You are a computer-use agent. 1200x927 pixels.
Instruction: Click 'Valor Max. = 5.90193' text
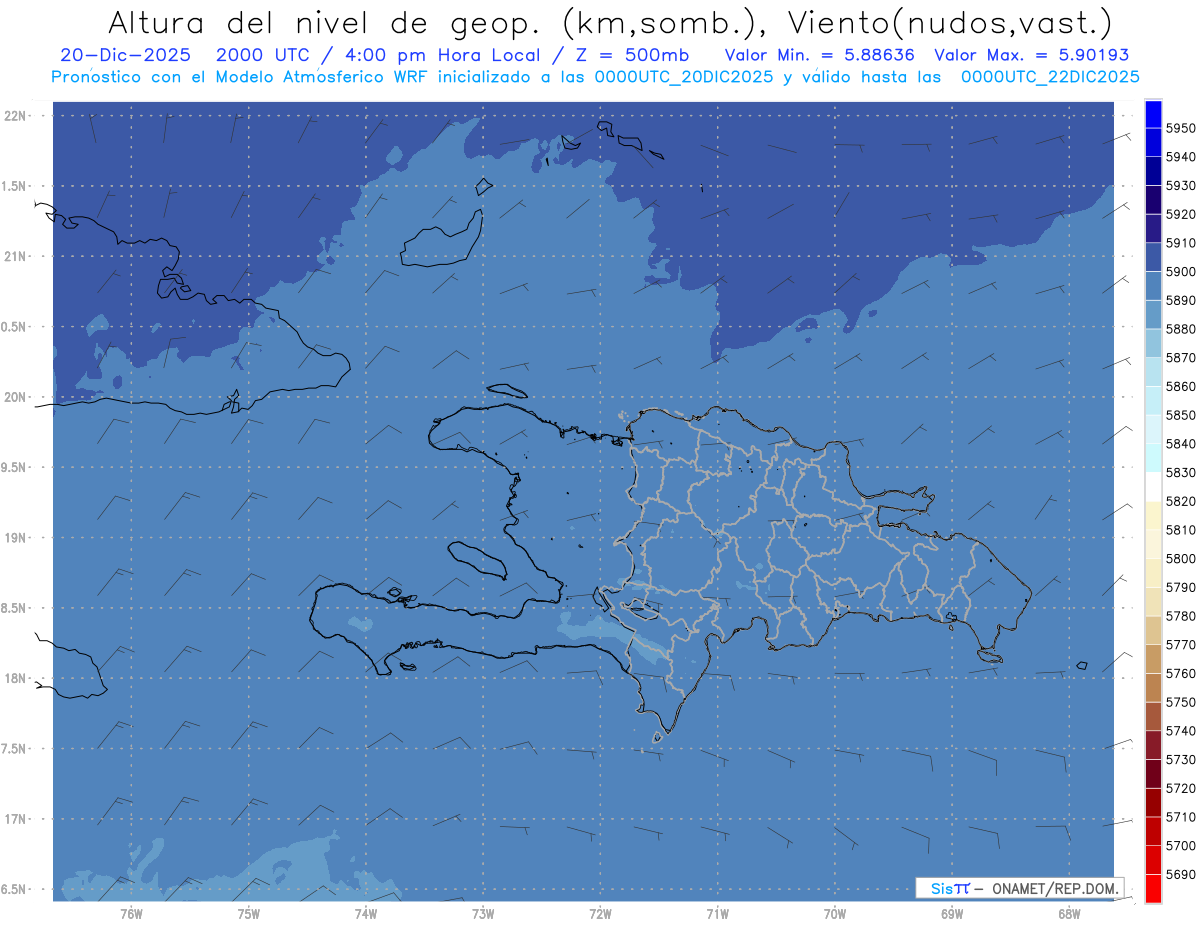click(1032, 56)
